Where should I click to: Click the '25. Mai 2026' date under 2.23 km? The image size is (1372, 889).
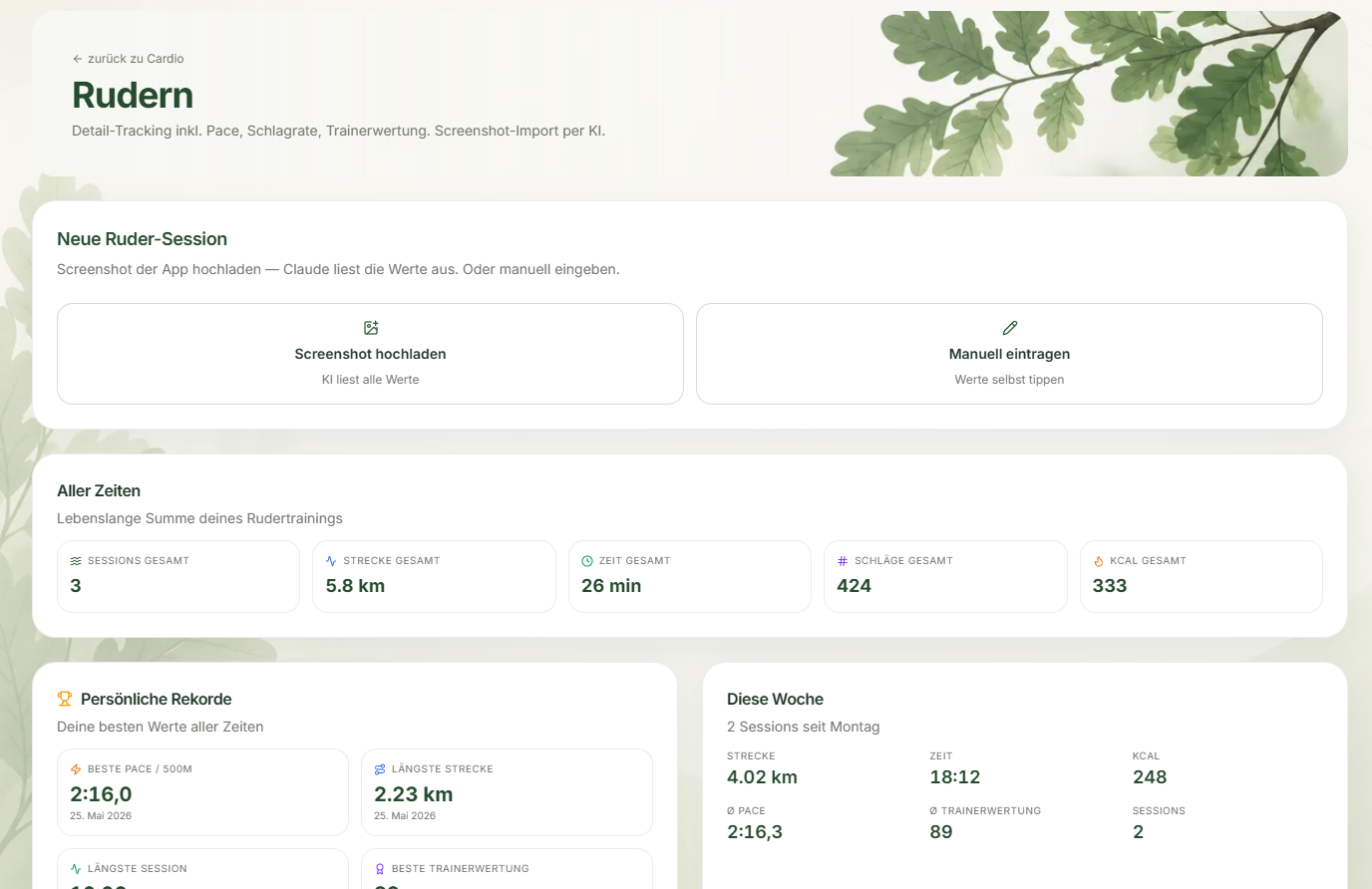pos(405,816)
